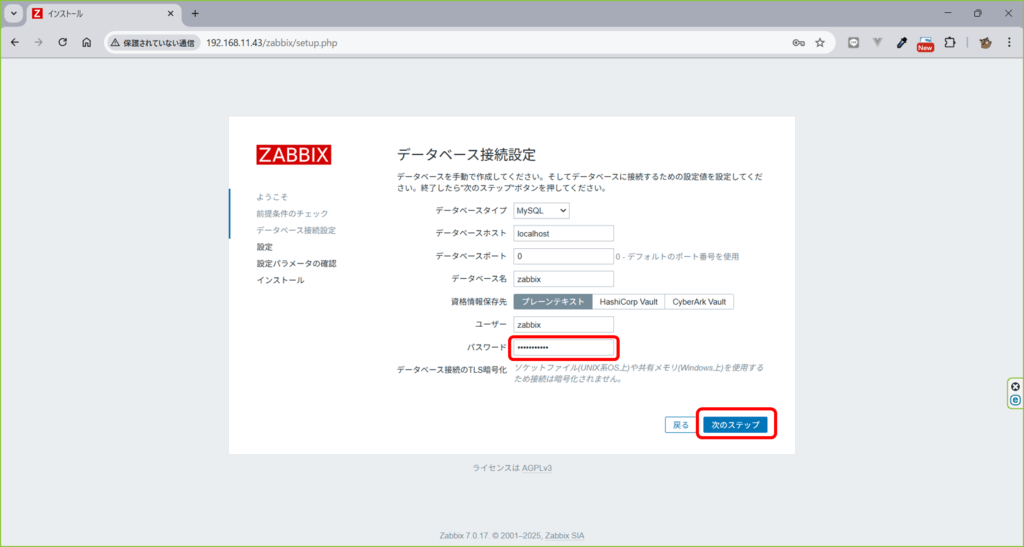Select プレーンテキスト credential storage
The height and width of the screenshot is (547, 1024).
(x=552, y=302)
